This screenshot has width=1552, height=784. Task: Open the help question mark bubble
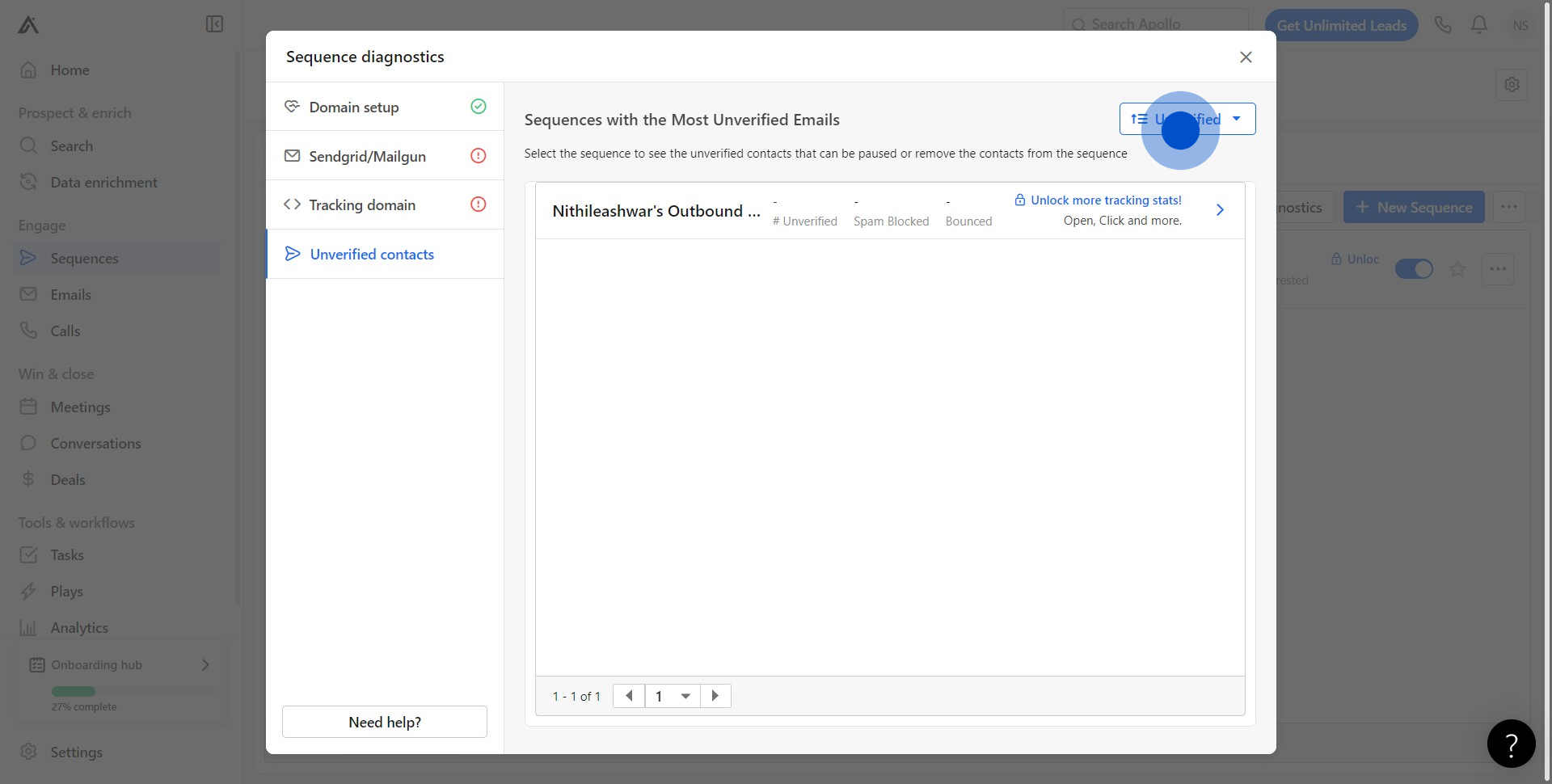tap(1511, 744)
